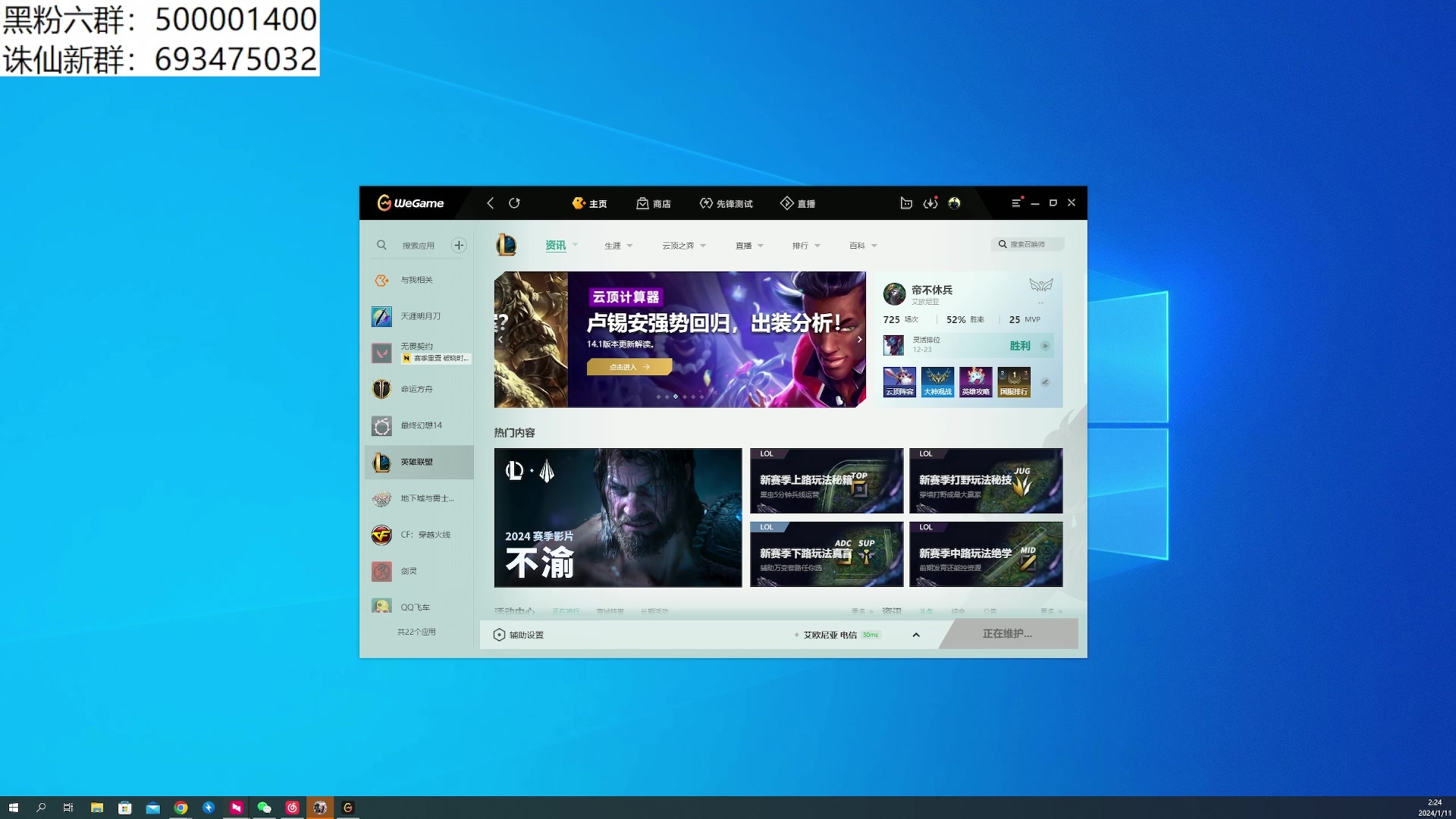Expand the 云顶之弈 dropdown menu

683,246
